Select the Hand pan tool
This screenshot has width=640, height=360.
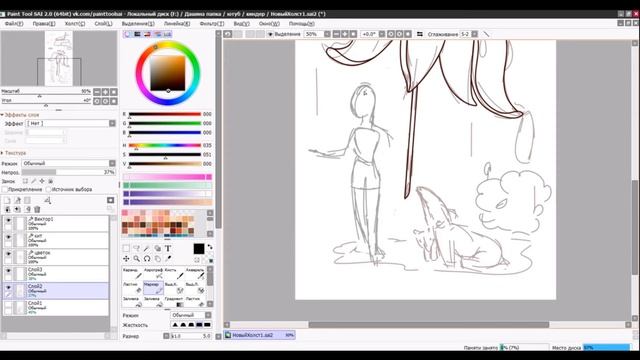(x=158, y=258)
